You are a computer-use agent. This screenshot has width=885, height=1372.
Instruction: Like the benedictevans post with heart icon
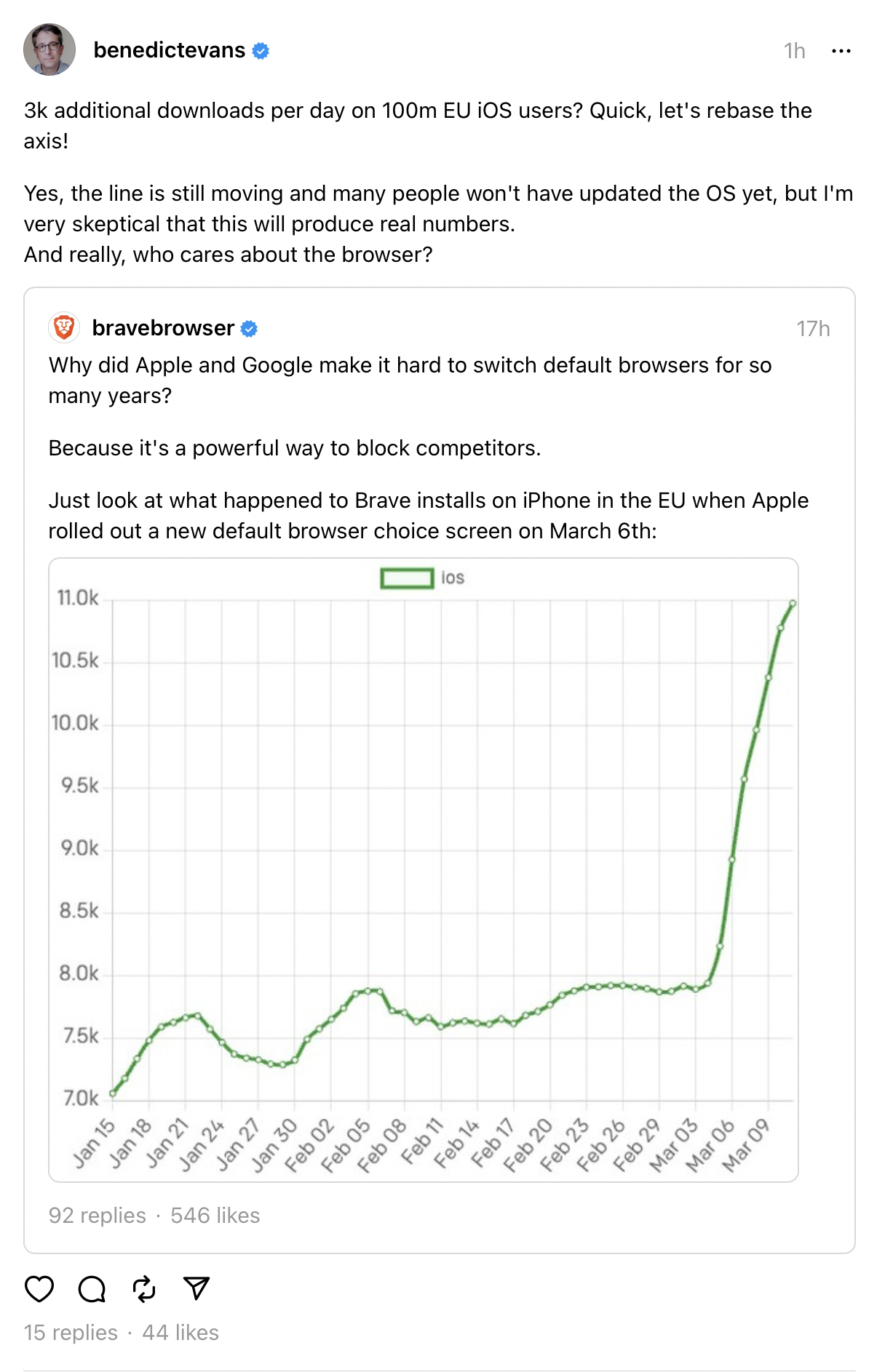[x=39, y=1288]
